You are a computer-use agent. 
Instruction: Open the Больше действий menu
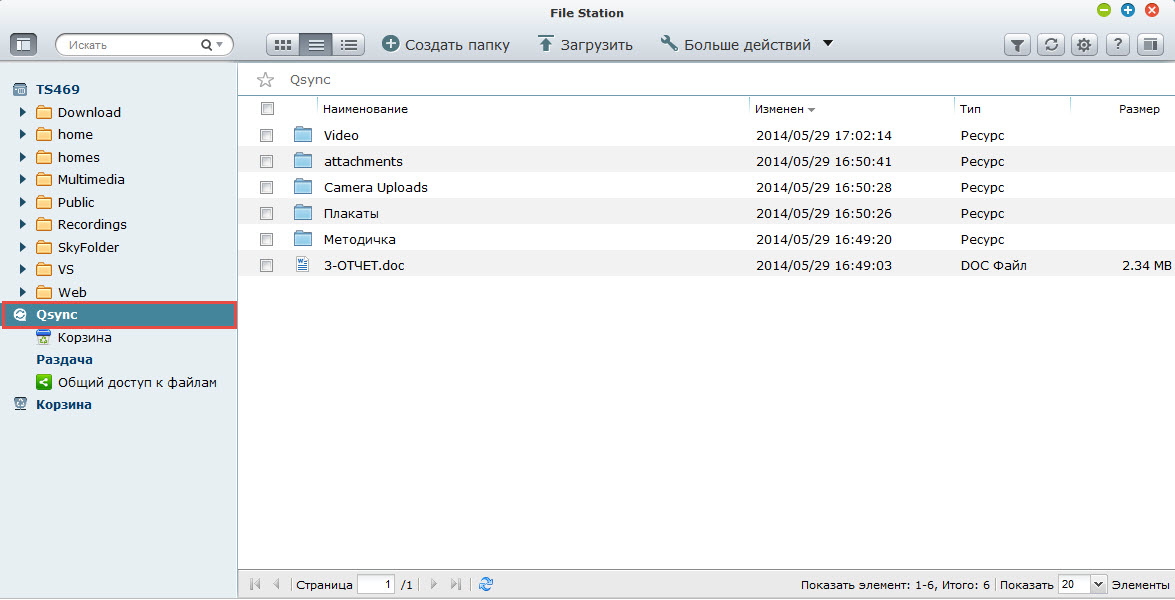click(x=746, y=44)
